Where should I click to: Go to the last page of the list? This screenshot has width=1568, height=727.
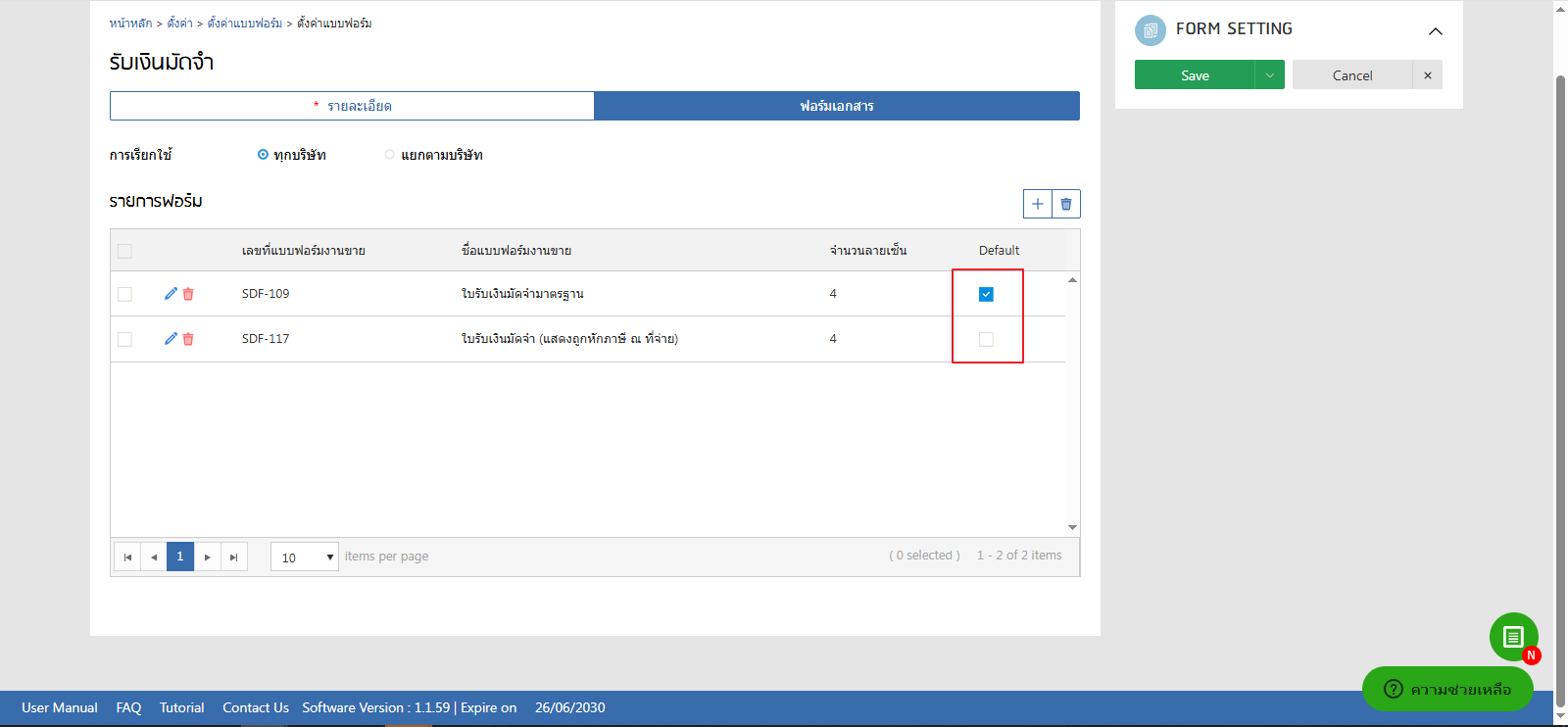tap(233, 557)
